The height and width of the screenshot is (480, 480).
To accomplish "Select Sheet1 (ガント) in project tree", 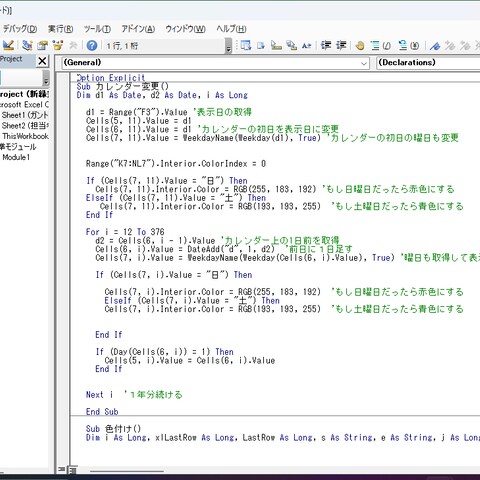I will [x=25, y=115].
